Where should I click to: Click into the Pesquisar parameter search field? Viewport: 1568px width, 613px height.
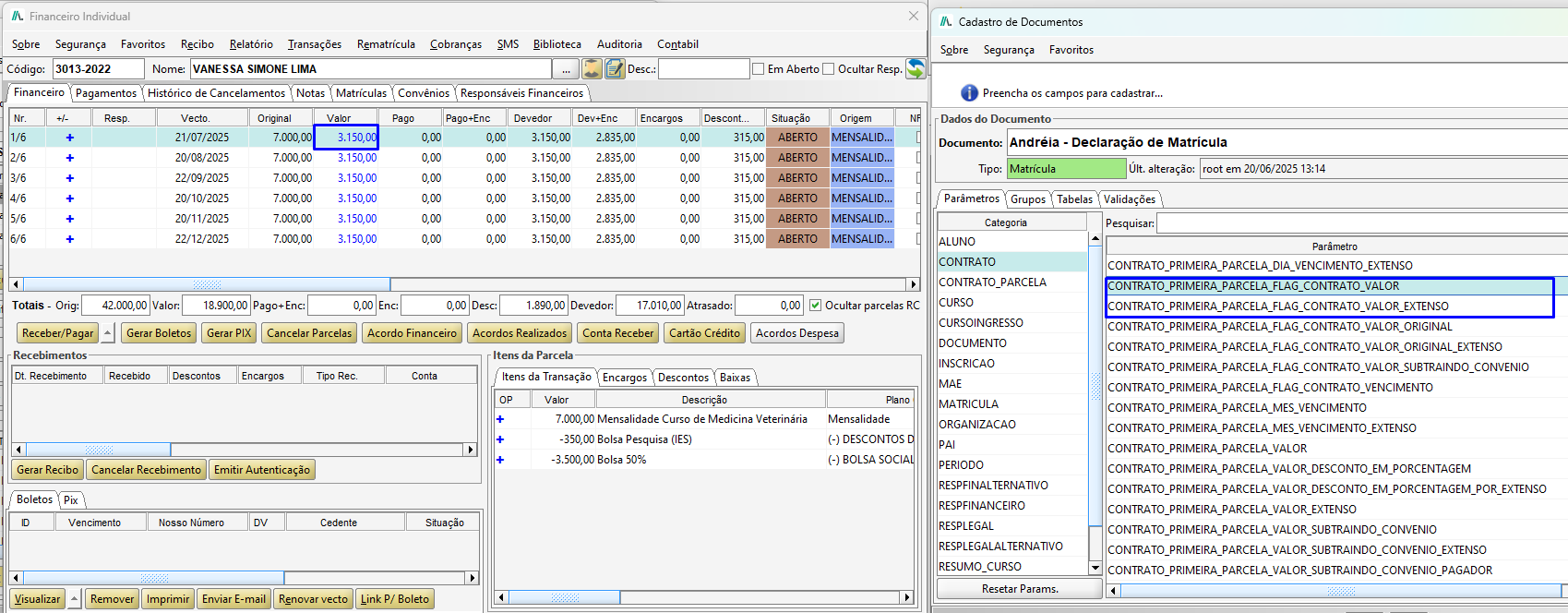point(1362,223)
